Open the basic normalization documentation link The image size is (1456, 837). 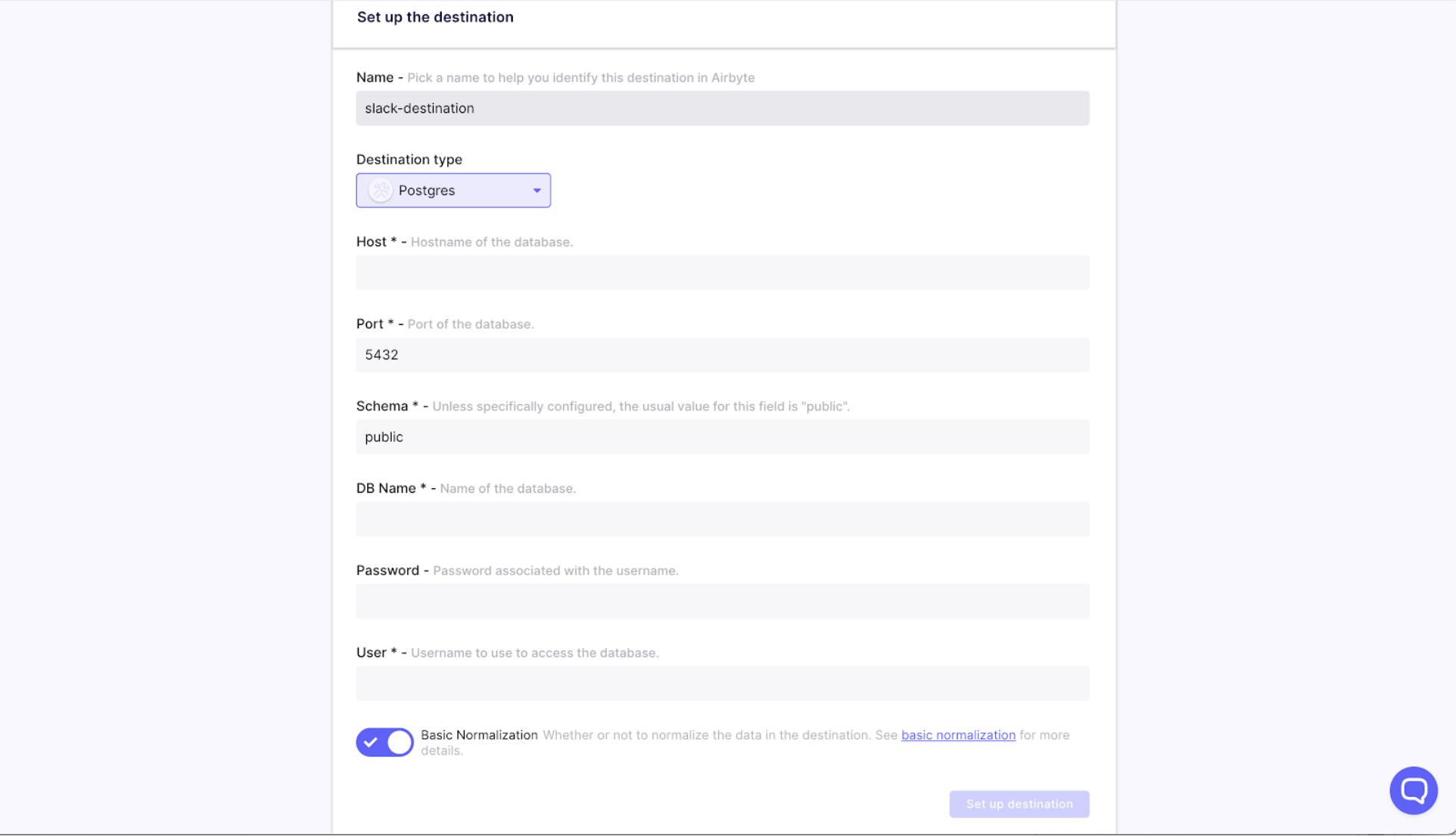(x=958, y=735)
